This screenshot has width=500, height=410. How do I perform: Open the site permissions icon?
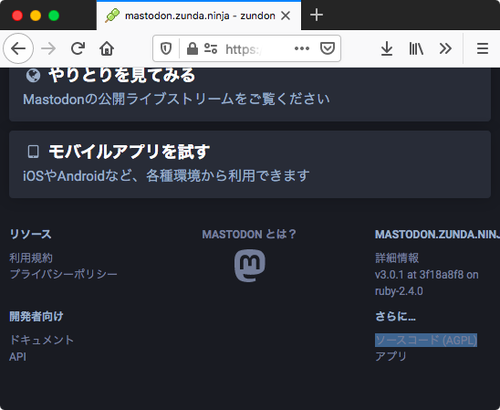coord(210,49)
